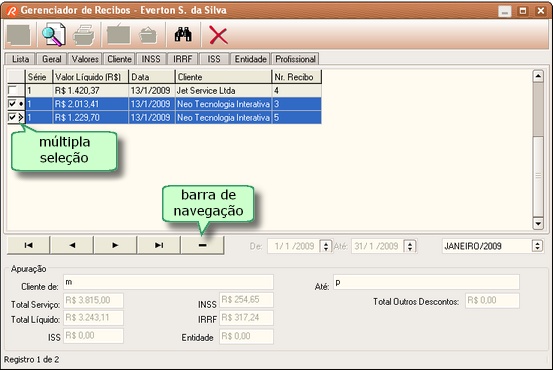Uncheck the box for the R$ 1.229,70 row
This screenshot has width=553, height=370.
[x=12, y=117]
